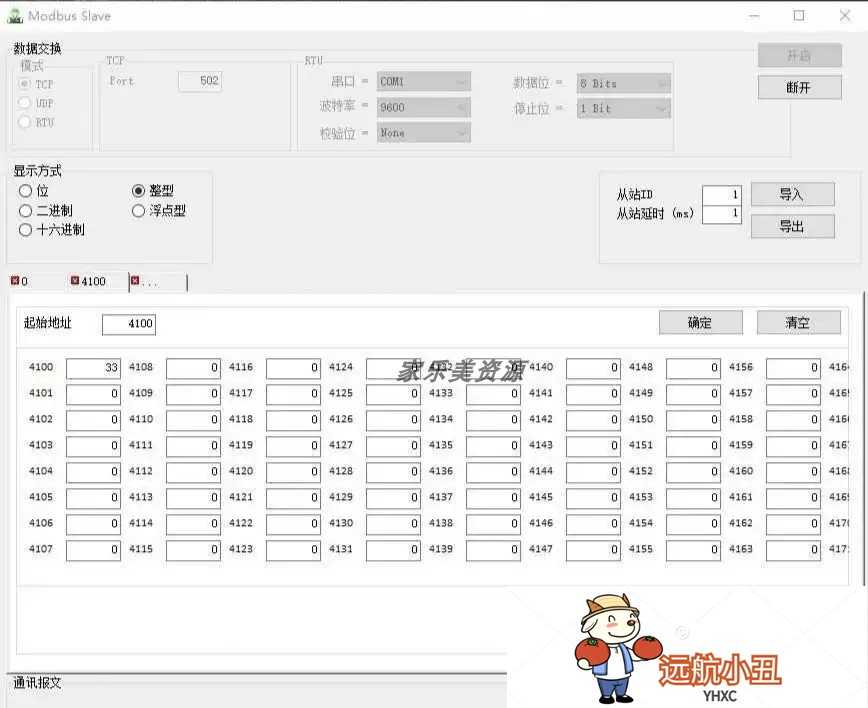Viewport: 868px width, 708px height.
Task: Click register 4100 value field showing 33
Action: [93, 368]
